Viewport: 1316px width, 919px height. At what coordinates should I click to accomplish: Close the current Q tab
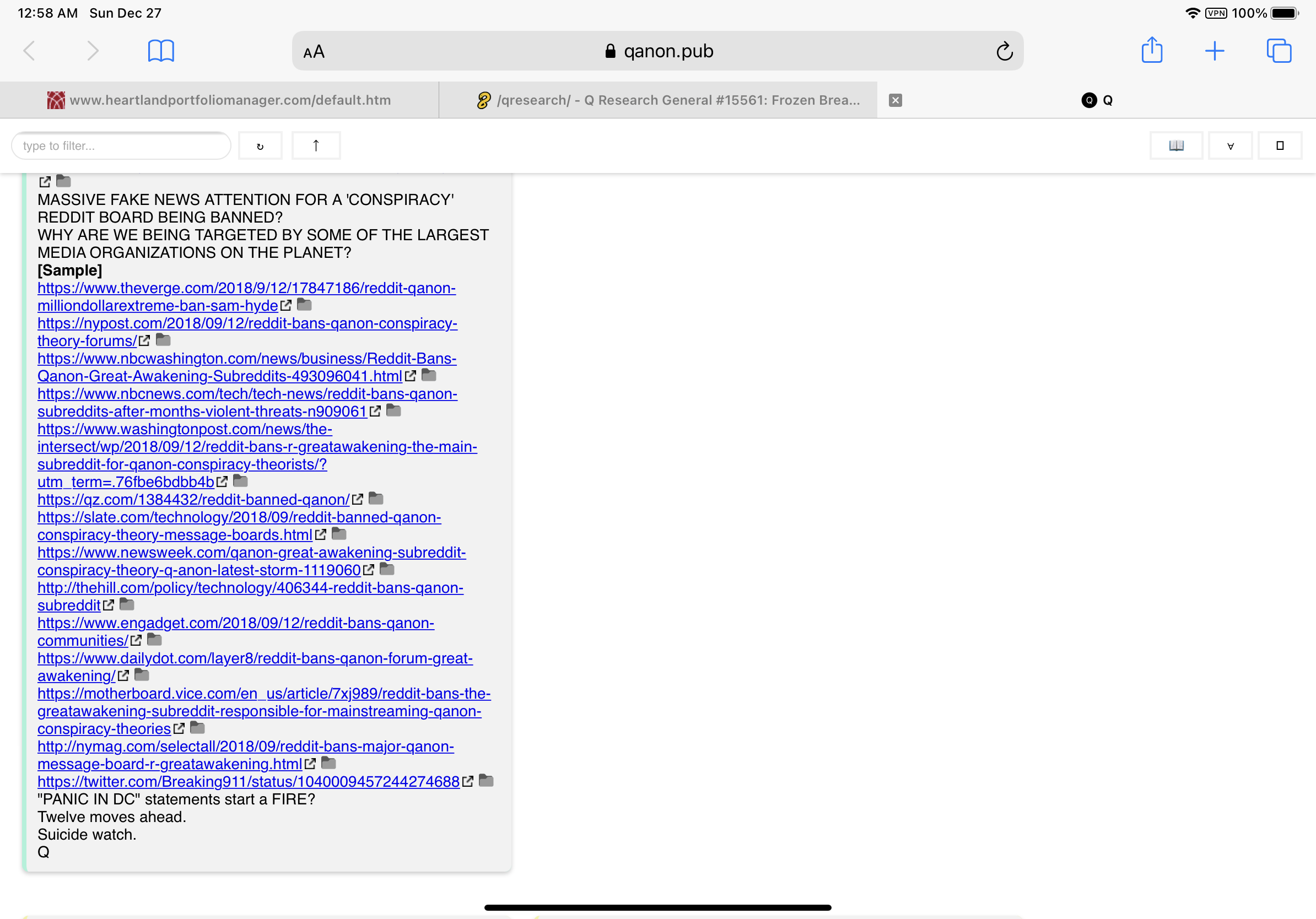point(896,100)
